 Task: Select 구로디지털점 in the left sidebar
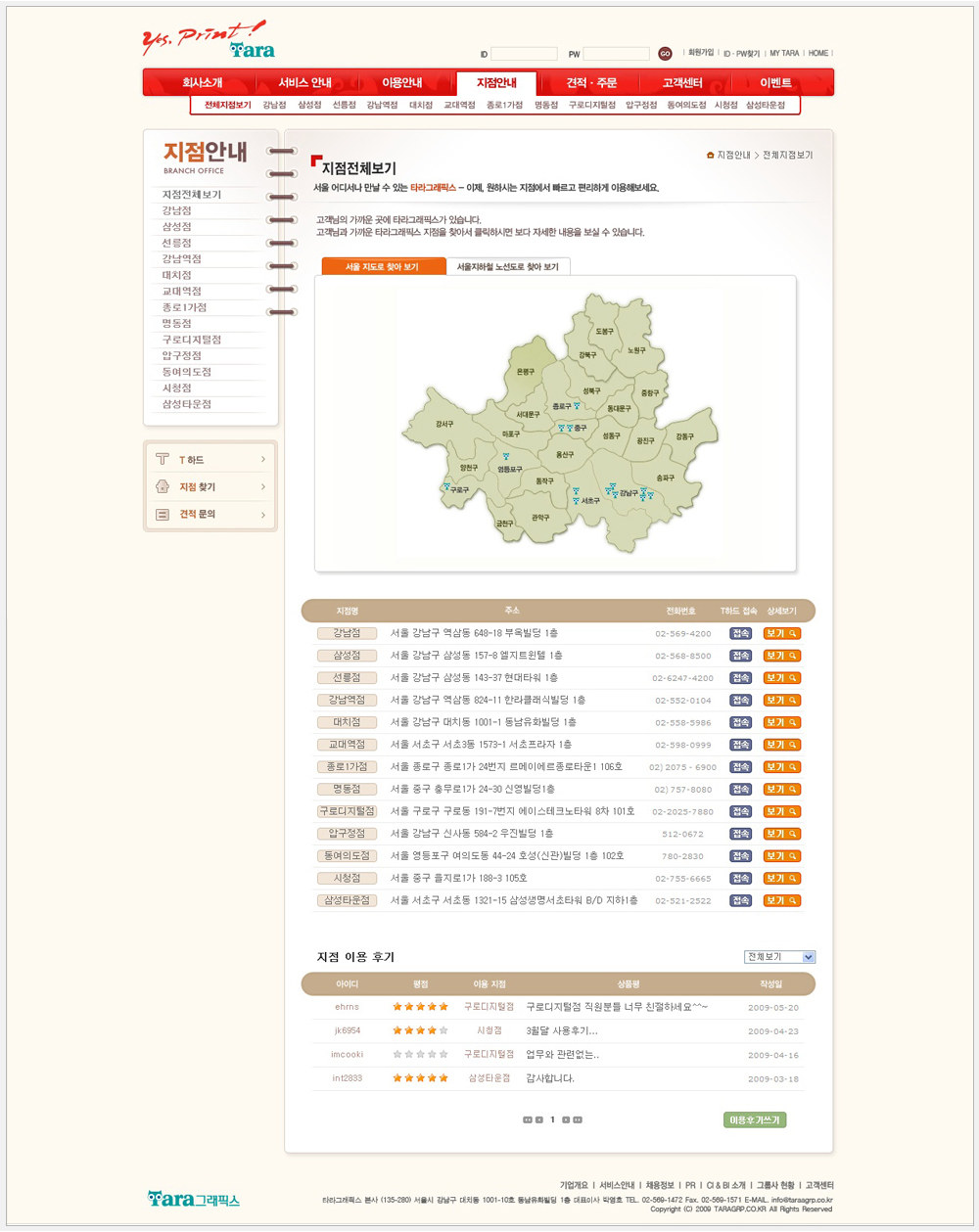[192, 340]
